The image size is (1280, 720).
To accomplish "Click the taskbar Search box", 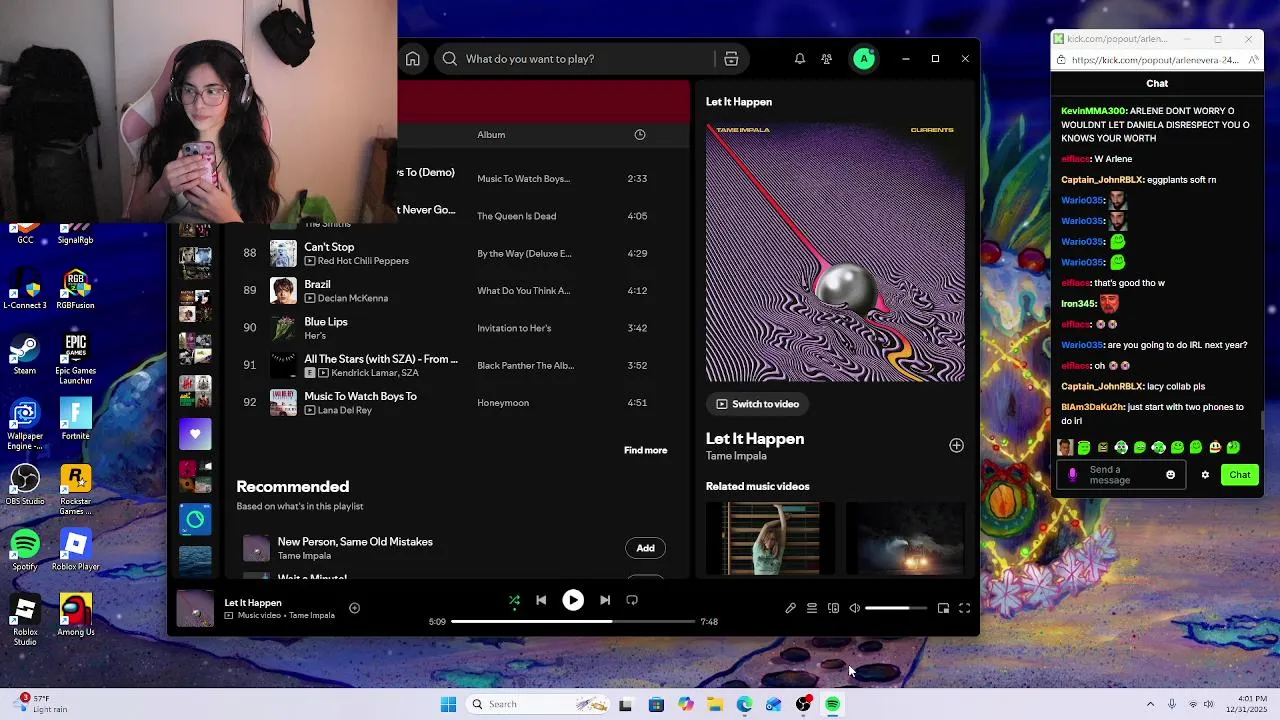I will [540, 704].
